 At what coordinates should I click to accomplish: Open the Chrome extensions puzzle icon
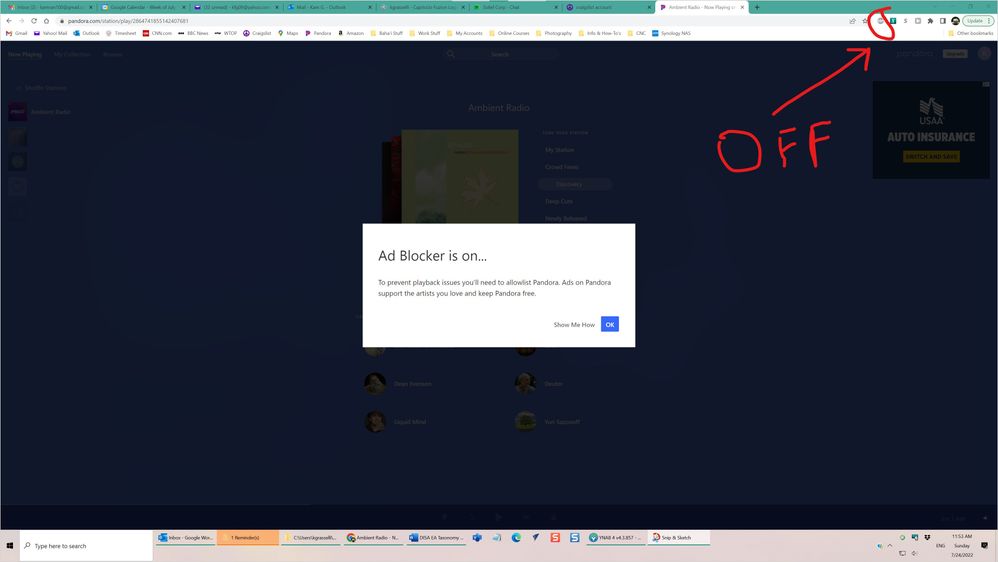930,21
